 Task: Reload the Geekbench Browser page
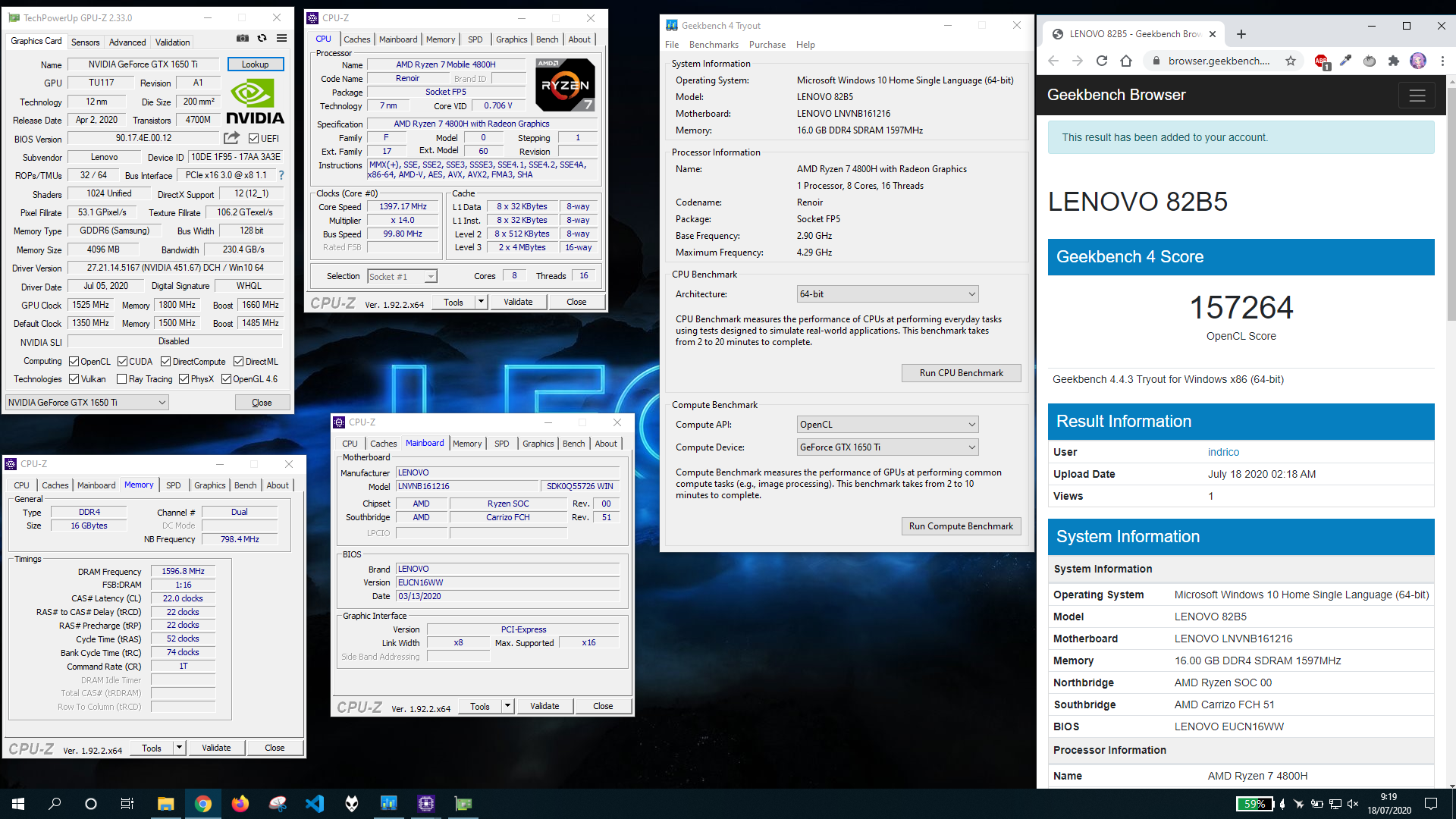[x=1102, y=61]
